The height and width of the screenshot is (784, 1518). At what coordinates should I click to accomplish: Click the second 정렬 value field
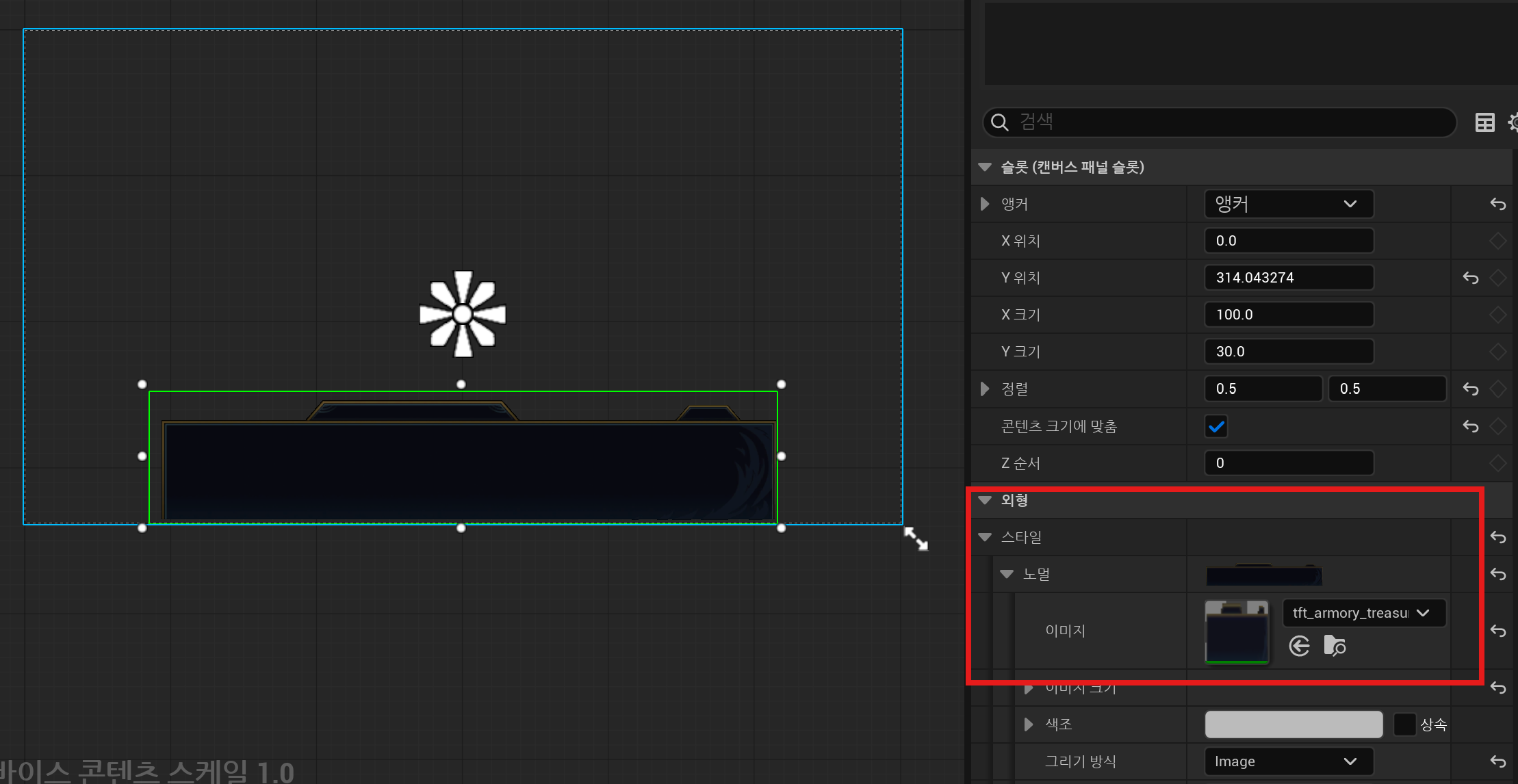1387,389
